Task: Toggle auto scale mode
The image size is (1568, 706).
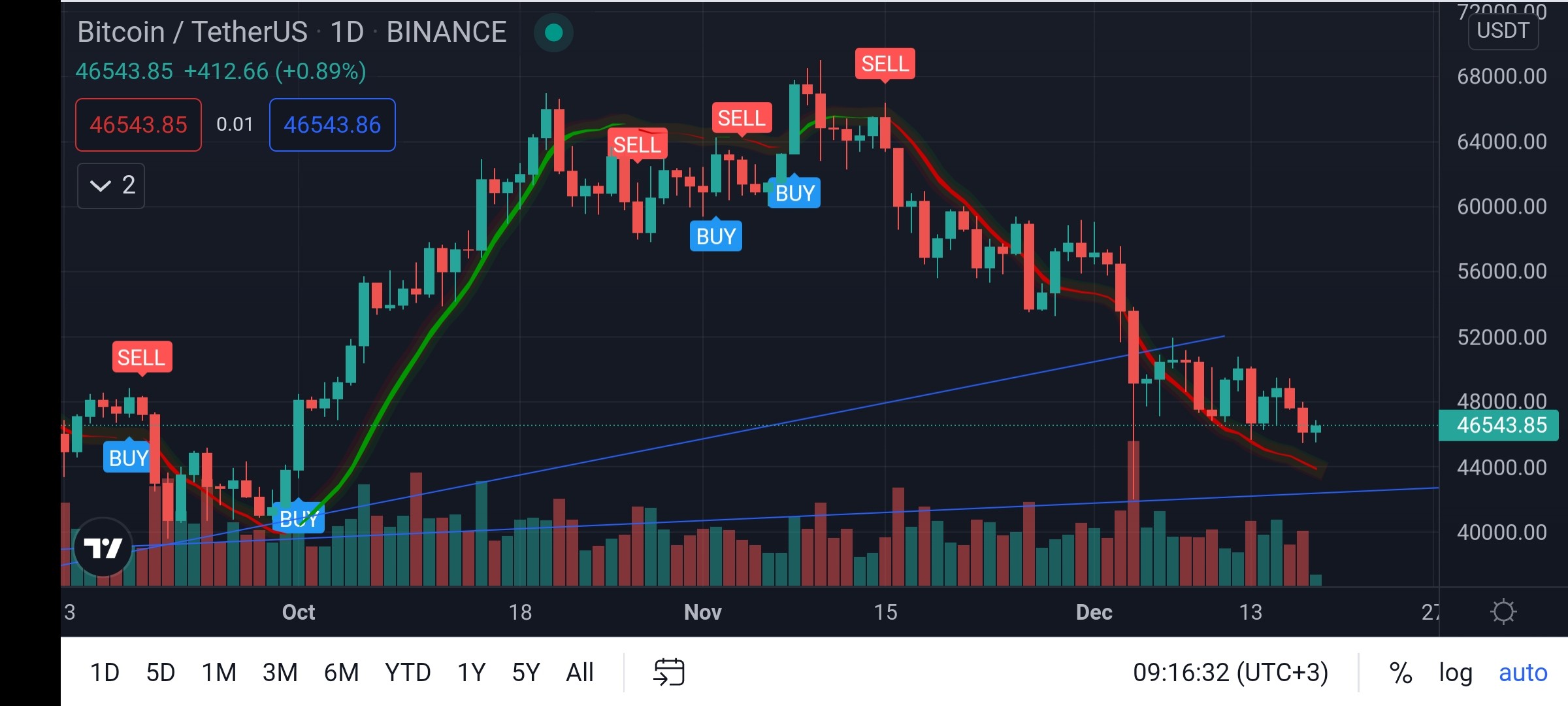Action: coord(1523,673)
